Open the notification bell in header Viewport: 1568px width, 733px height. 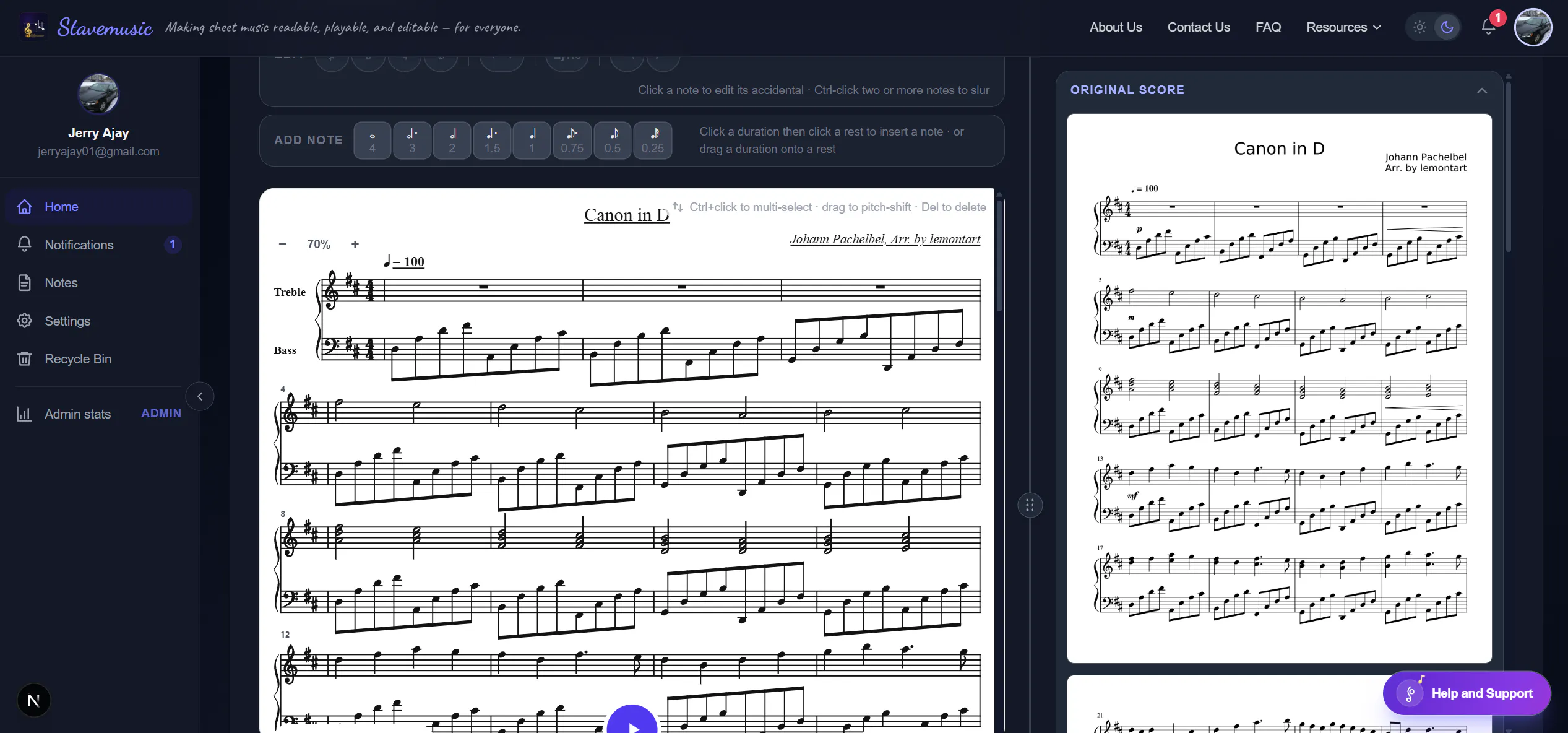1488,27
